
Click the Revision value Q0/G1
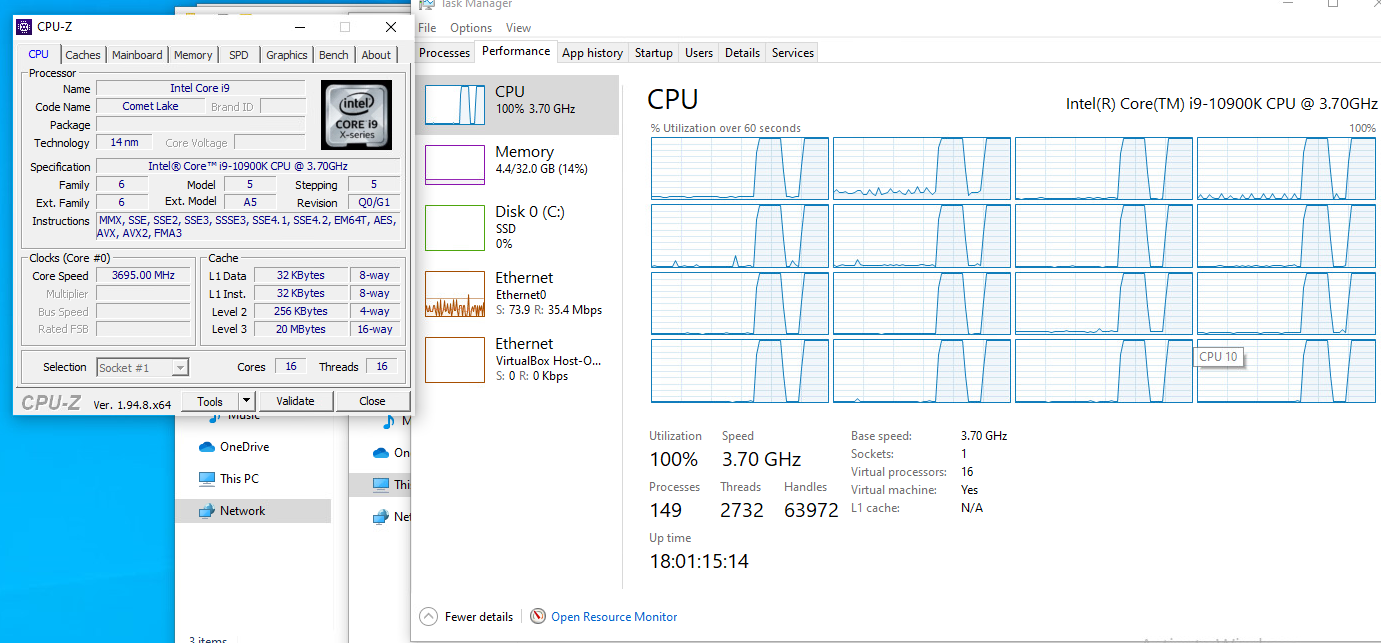point(373,203)
